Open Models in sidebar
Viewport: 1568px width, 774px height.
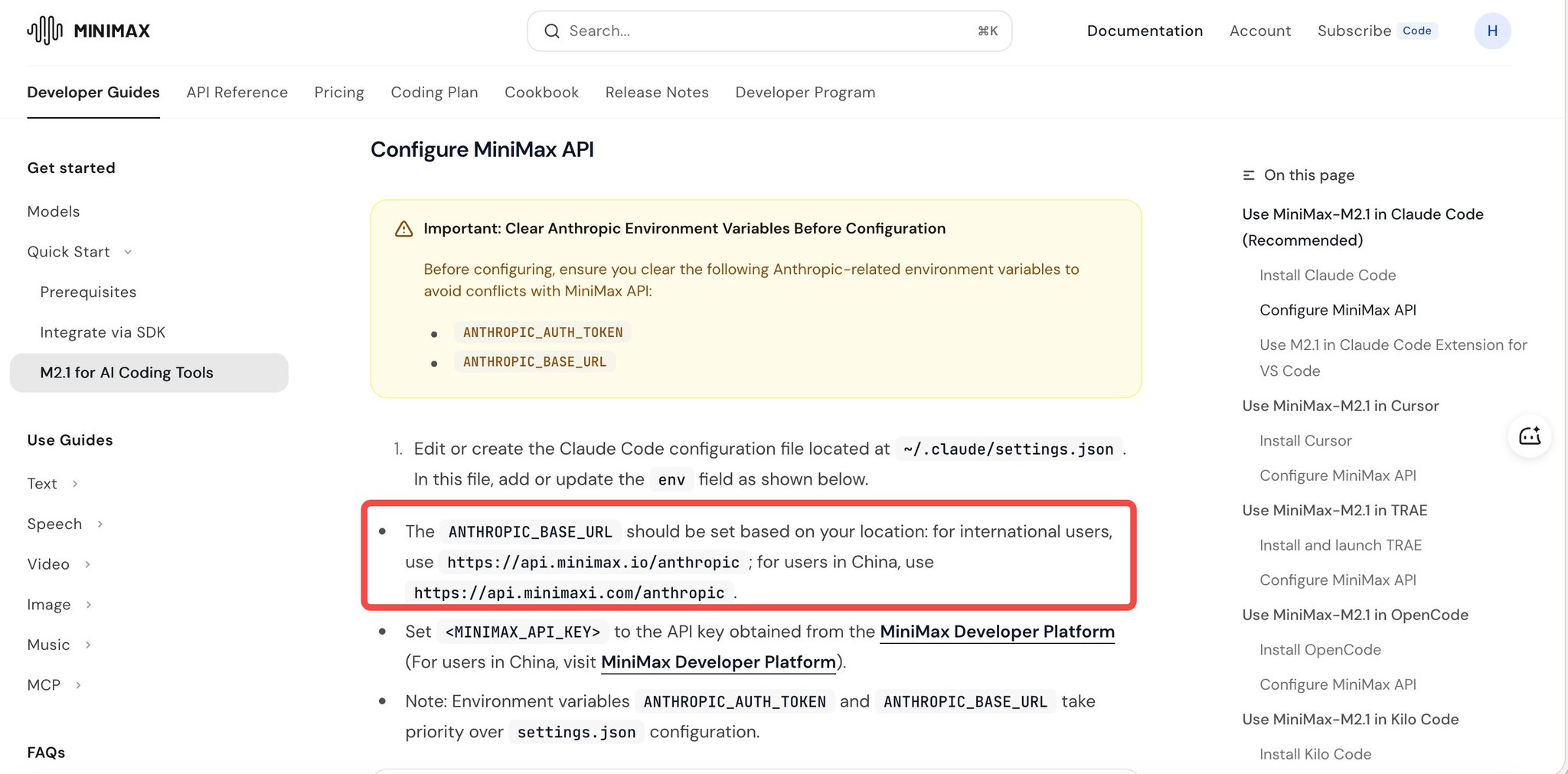point(54,211)
